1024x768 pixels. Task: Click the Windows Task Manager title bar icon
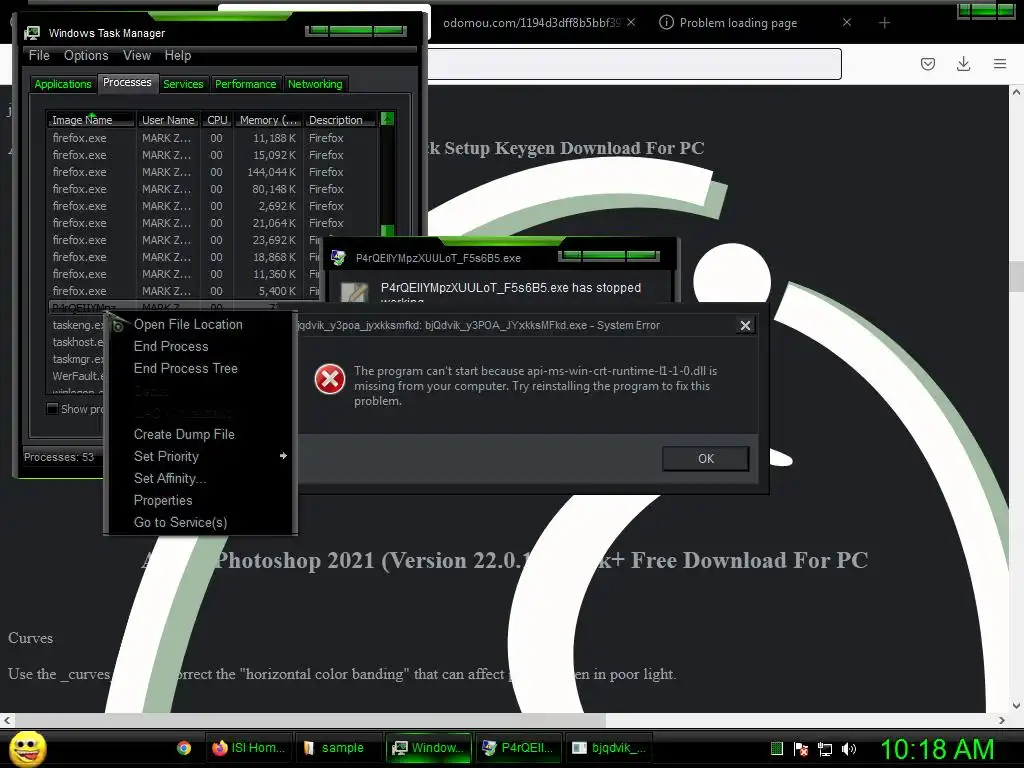pyautogui.click(x=32, y=33)
